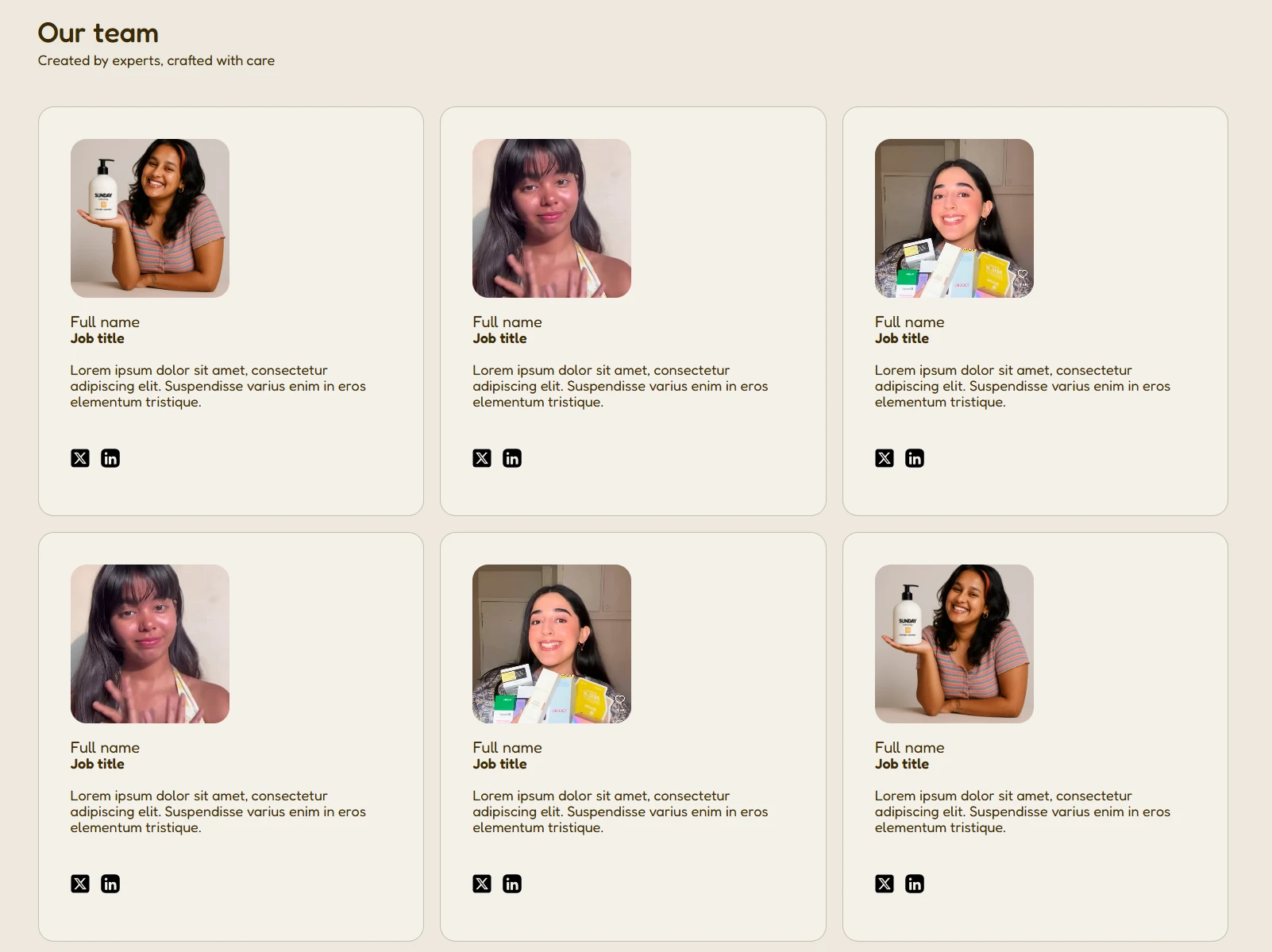This screenshot has height=952, width=1272.
Task: Click LinkedIn icon in bottom-left team card
Action: click(x=110, y=884)
